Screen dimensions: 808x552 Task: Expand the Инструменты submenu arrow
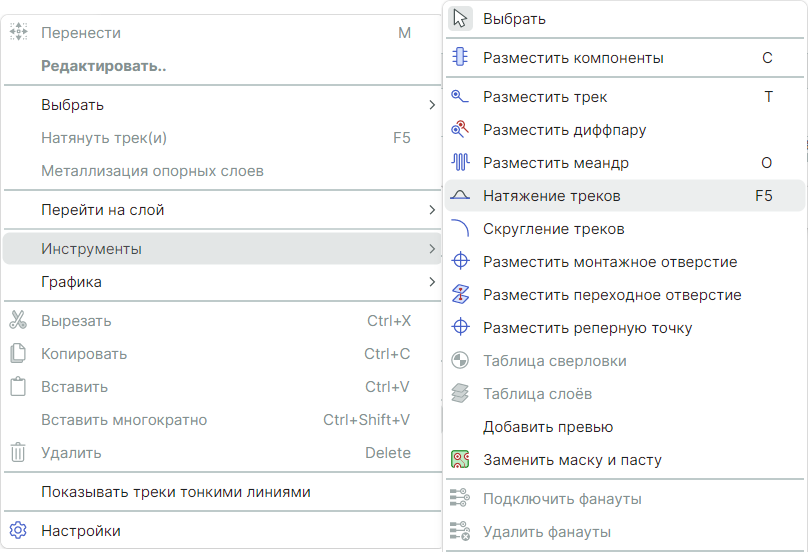431,248
